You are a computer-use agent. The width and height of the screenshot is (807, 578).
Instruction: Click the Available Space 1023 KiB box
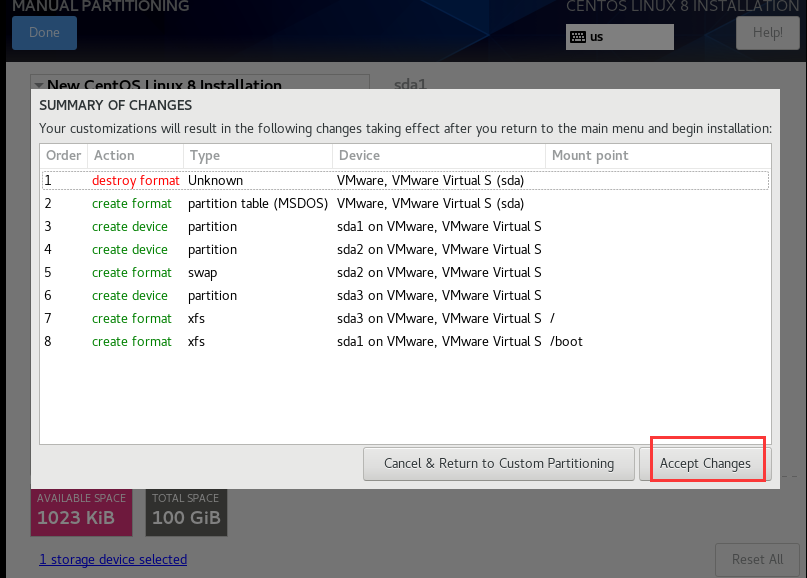pos(81,512)
